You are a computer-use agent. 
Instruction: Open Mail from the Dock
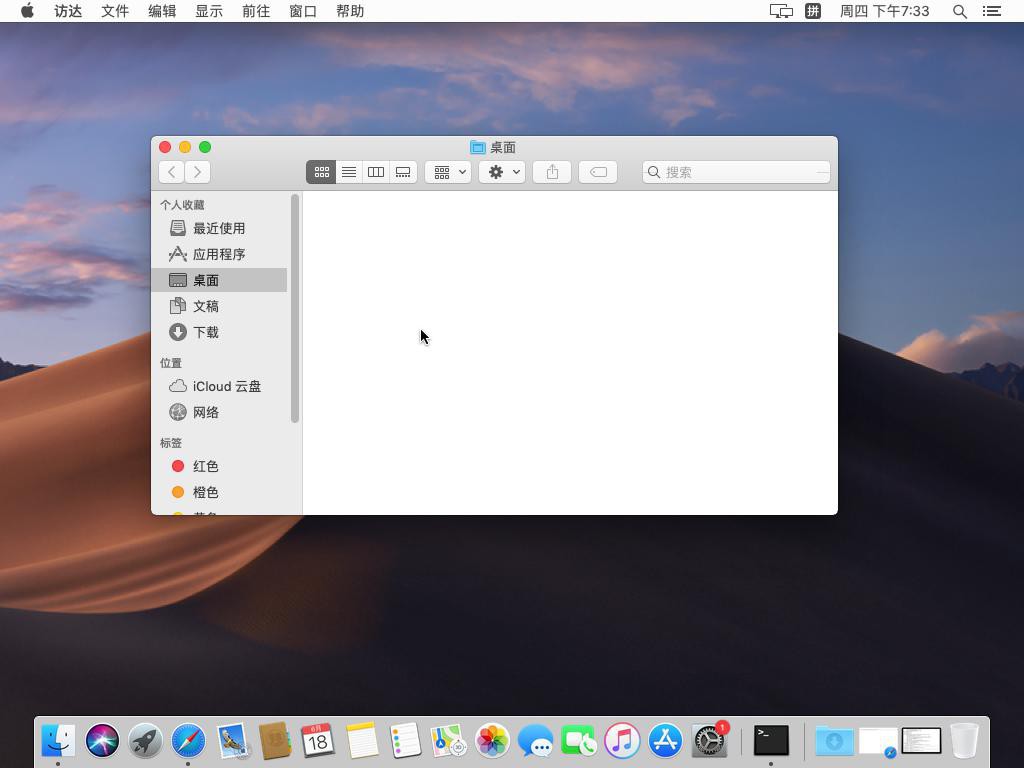(x=232, y=741)
